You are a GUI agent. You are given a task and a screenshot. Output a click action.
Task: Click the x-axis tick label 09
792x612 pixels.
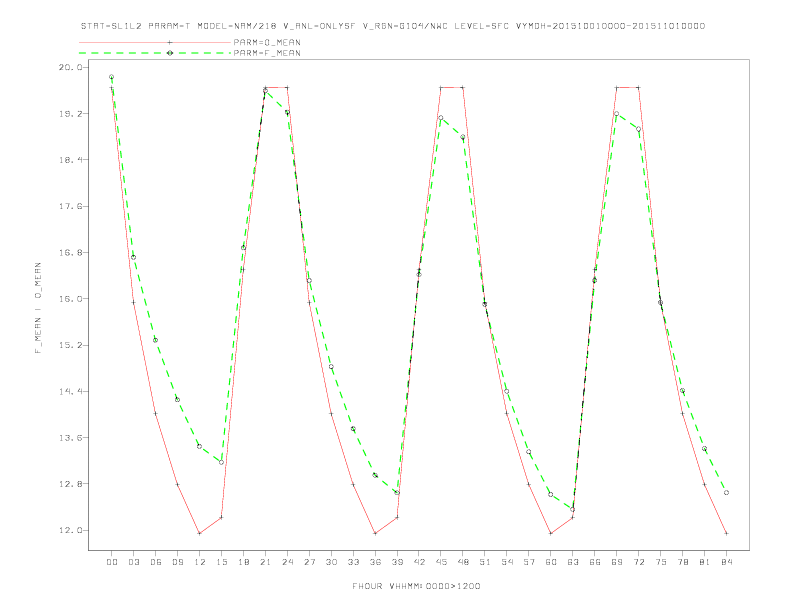[x=177, y=562]
